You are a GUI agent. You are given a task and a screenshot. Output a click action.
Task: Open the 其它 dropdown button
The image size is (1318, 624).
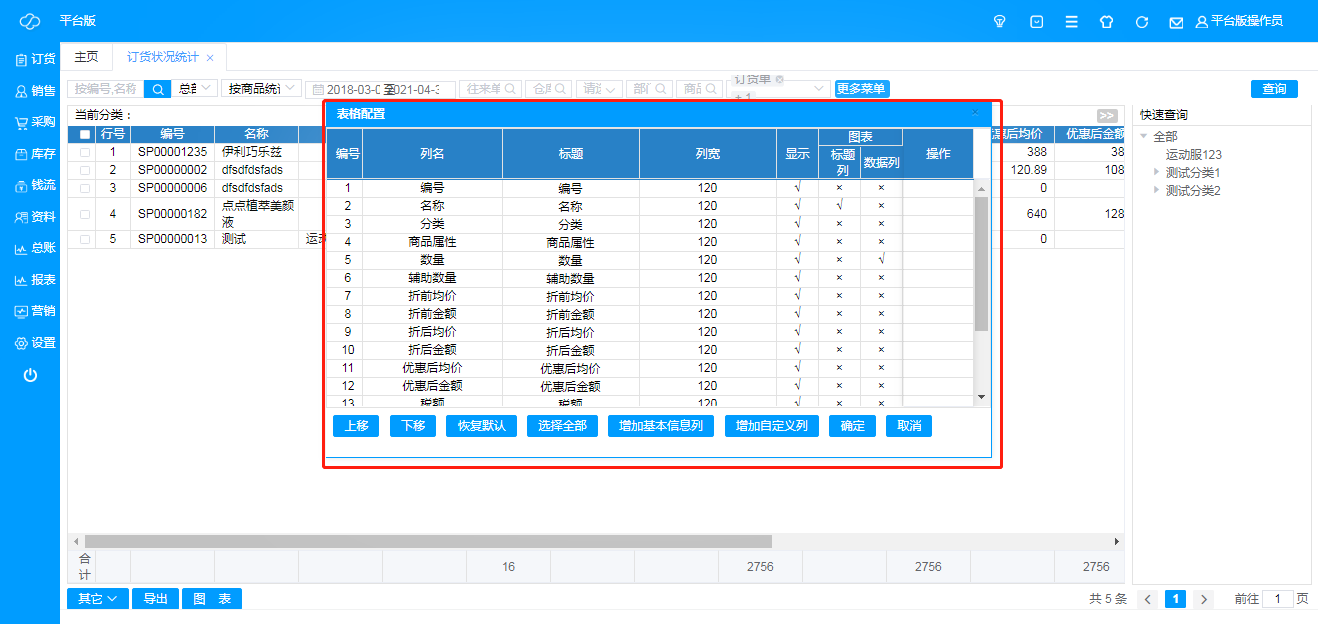(97, 599)
